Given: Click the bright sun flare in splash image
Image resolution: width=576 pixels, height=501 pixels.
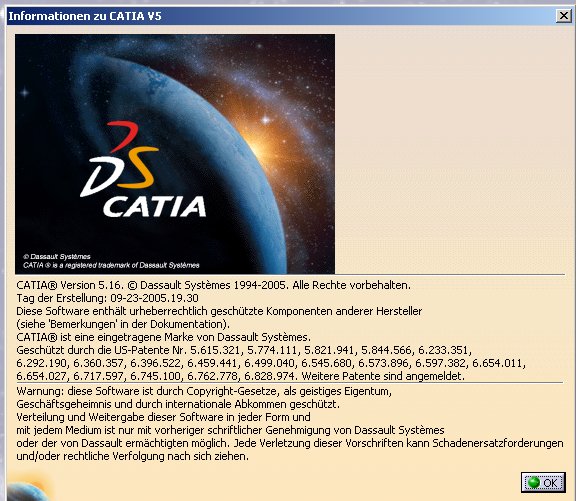Looking at the screenshot, I should click(266, 148).
